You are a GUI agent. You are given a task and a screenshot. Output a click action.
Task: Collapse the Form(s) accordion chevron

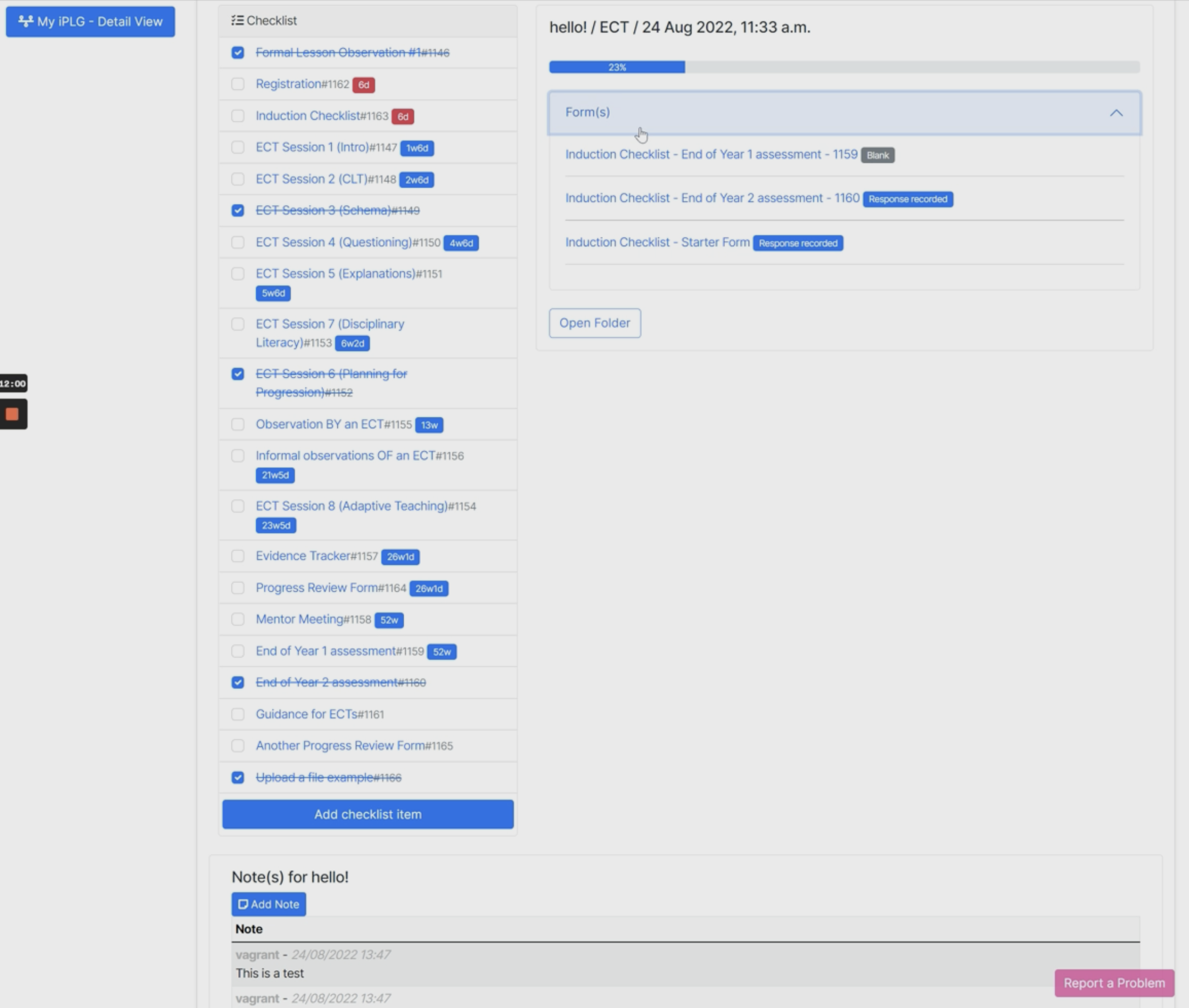1116,113
